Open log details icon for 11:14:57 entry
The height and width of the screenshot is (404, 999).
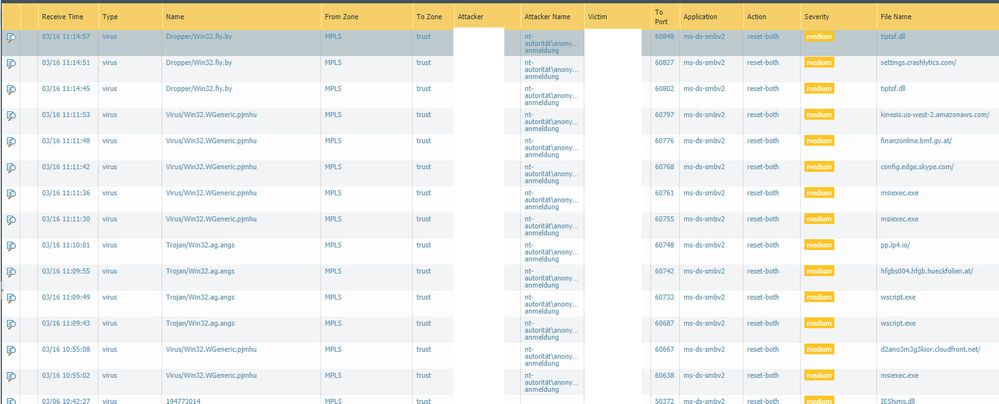[11, 37]
